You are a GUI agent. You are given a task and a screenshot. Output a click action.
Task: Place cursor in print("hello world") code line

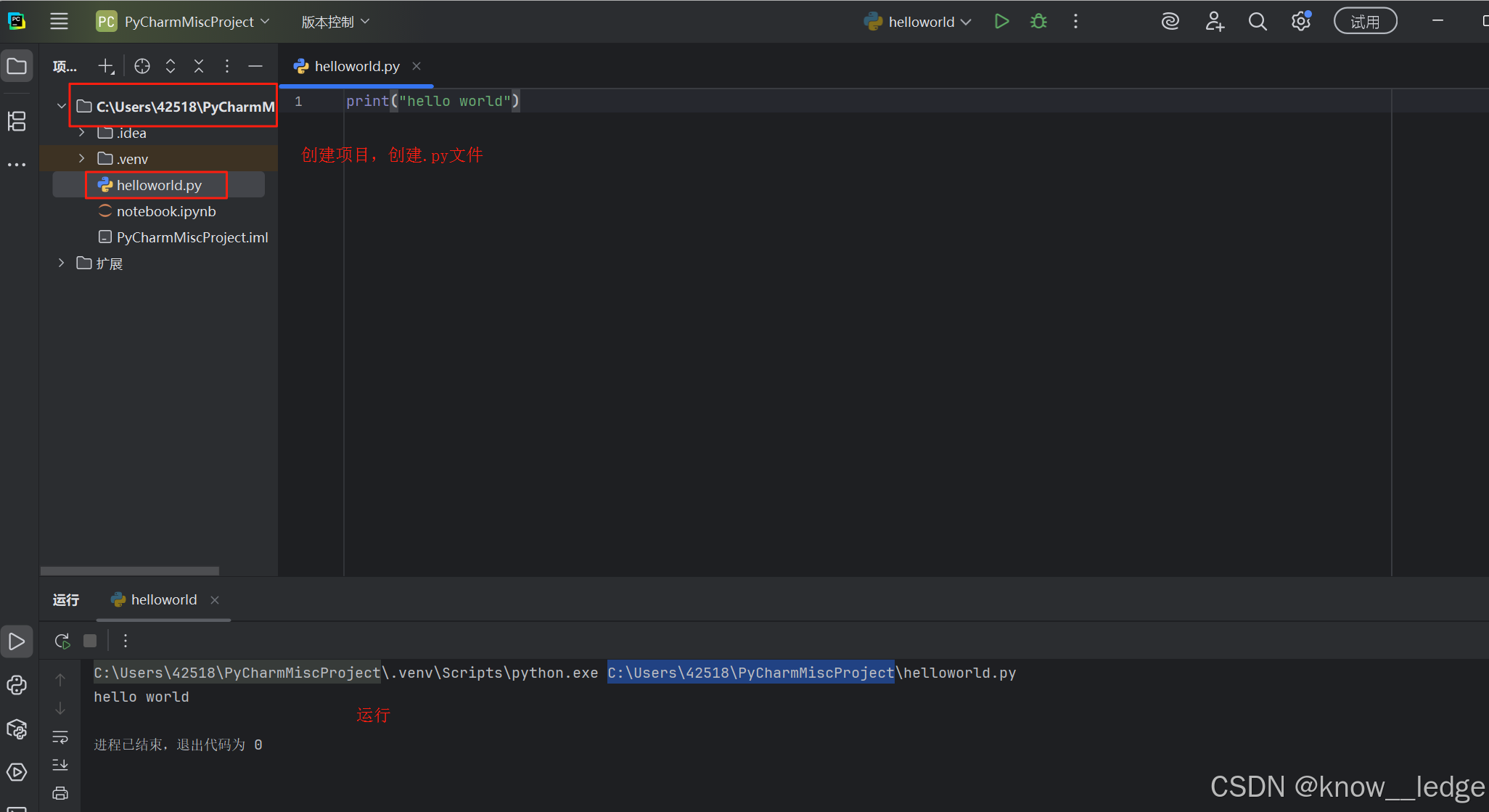pyautogui.click(x=433, y=102)
